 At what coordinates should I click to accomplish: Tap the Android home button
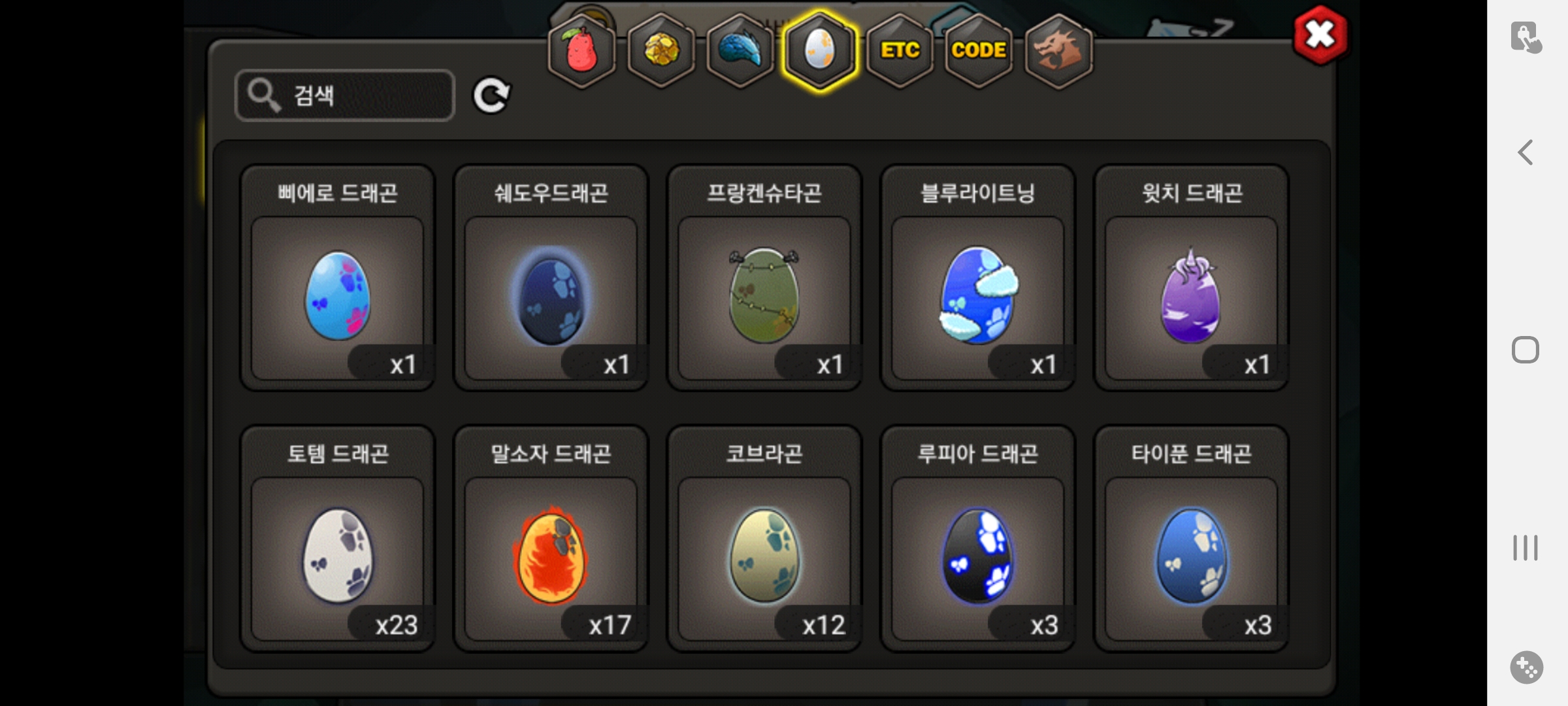click(x=1526, y=350)
